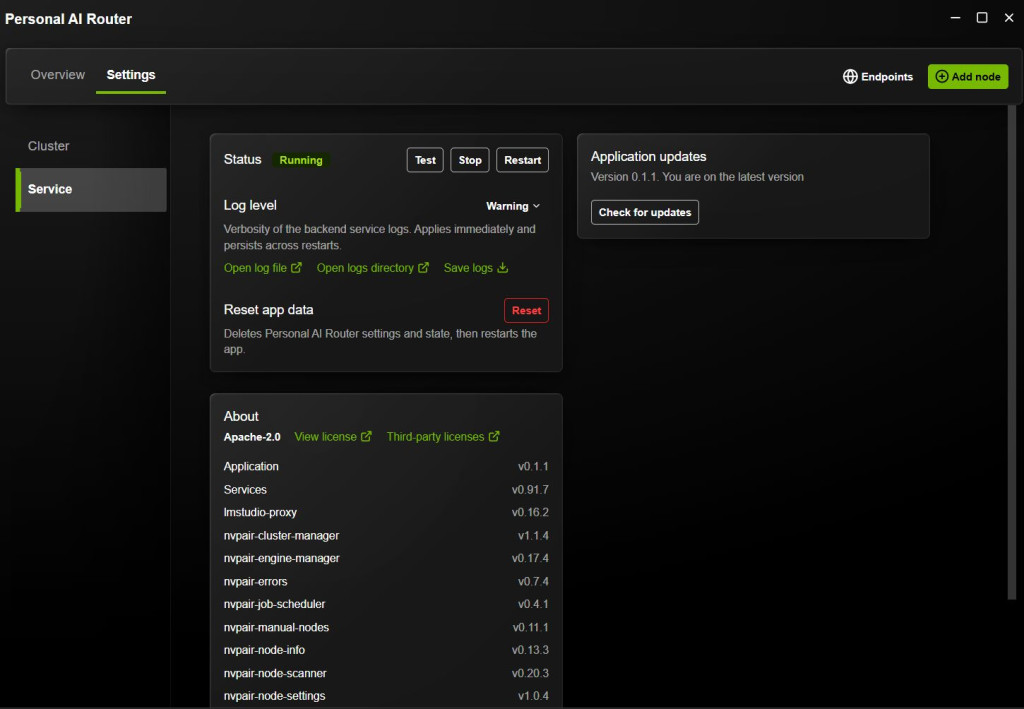
Task: Click the nvpair-node-settings row
Action: tap(386, 696)
